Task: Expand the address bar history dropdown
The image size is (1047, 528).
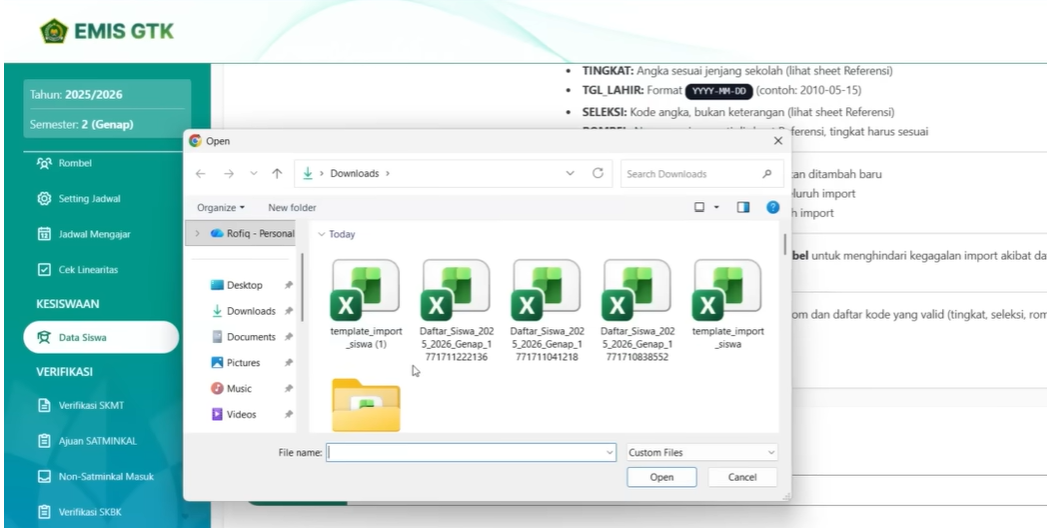Action: pos(570,173)
